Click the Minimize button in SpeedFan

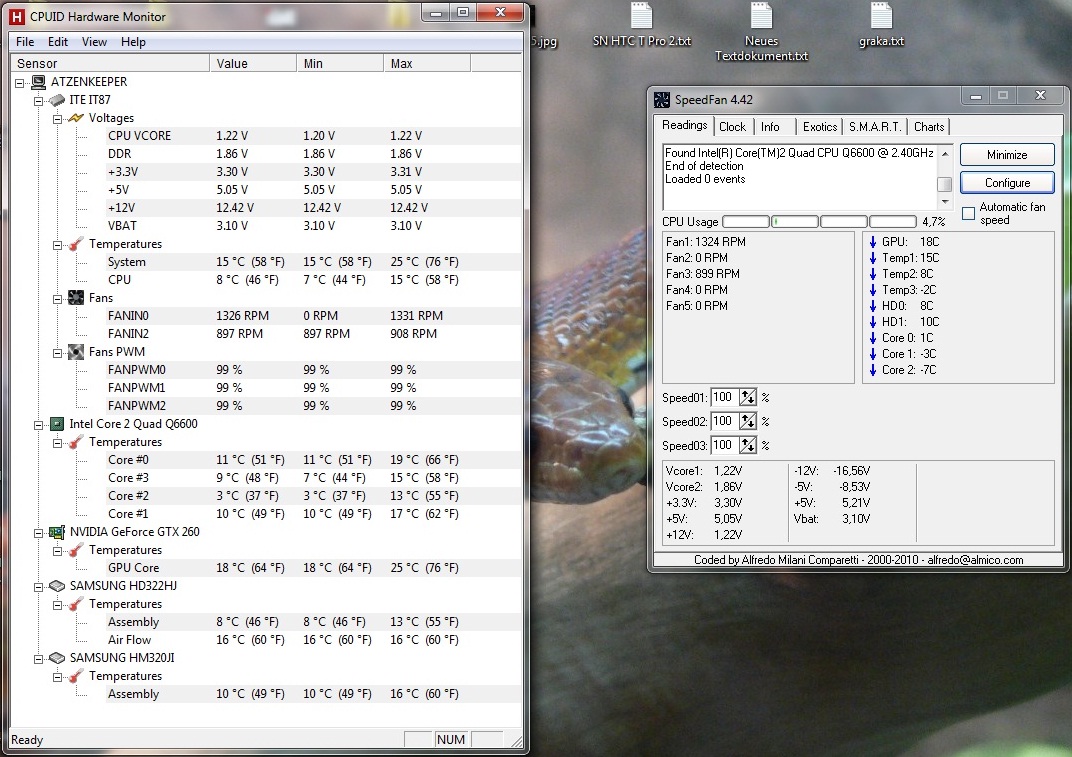pyautogui.click(x=1007, y=155)
